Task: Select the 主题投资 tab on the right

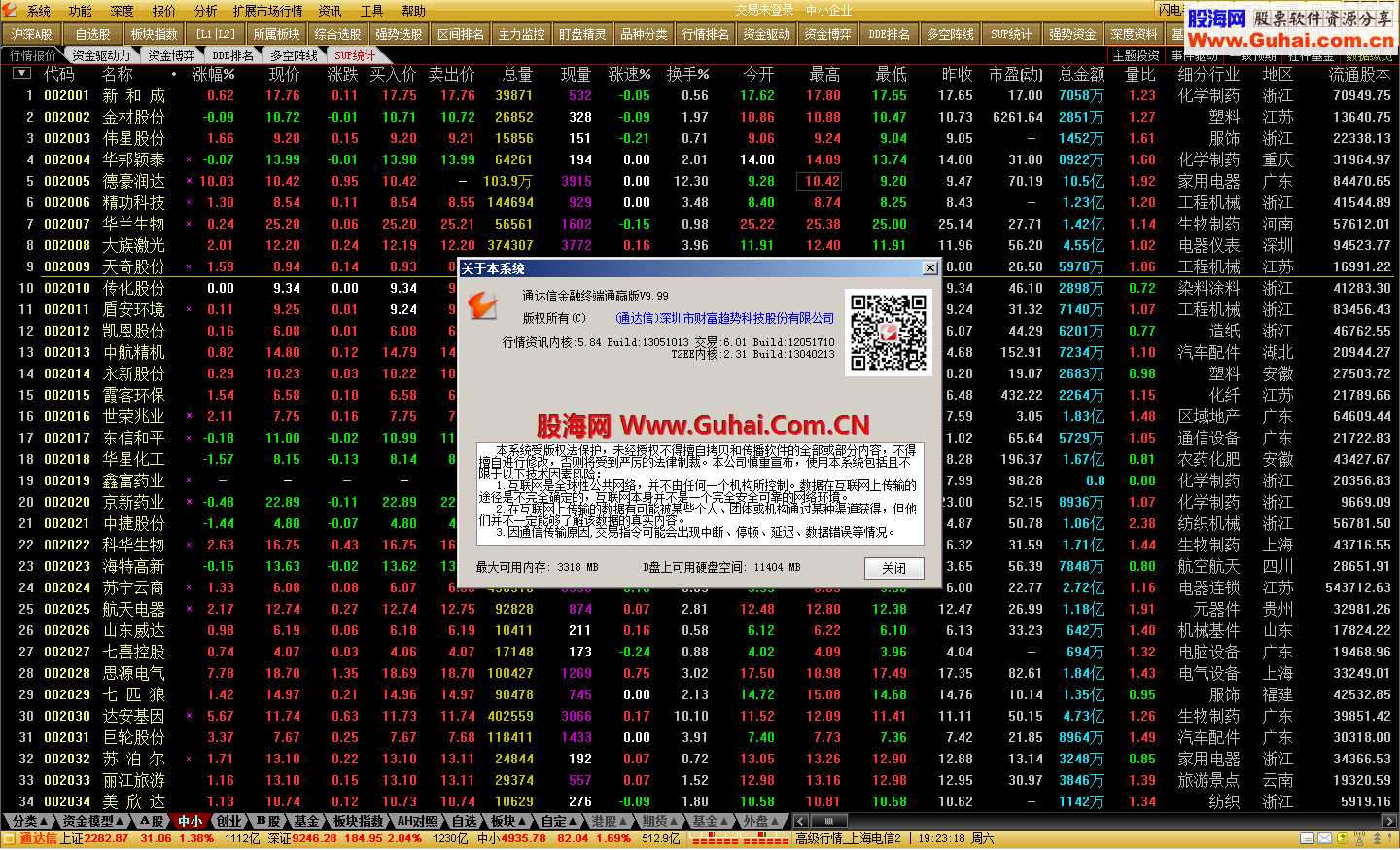Action: (x=1136, y=55)
